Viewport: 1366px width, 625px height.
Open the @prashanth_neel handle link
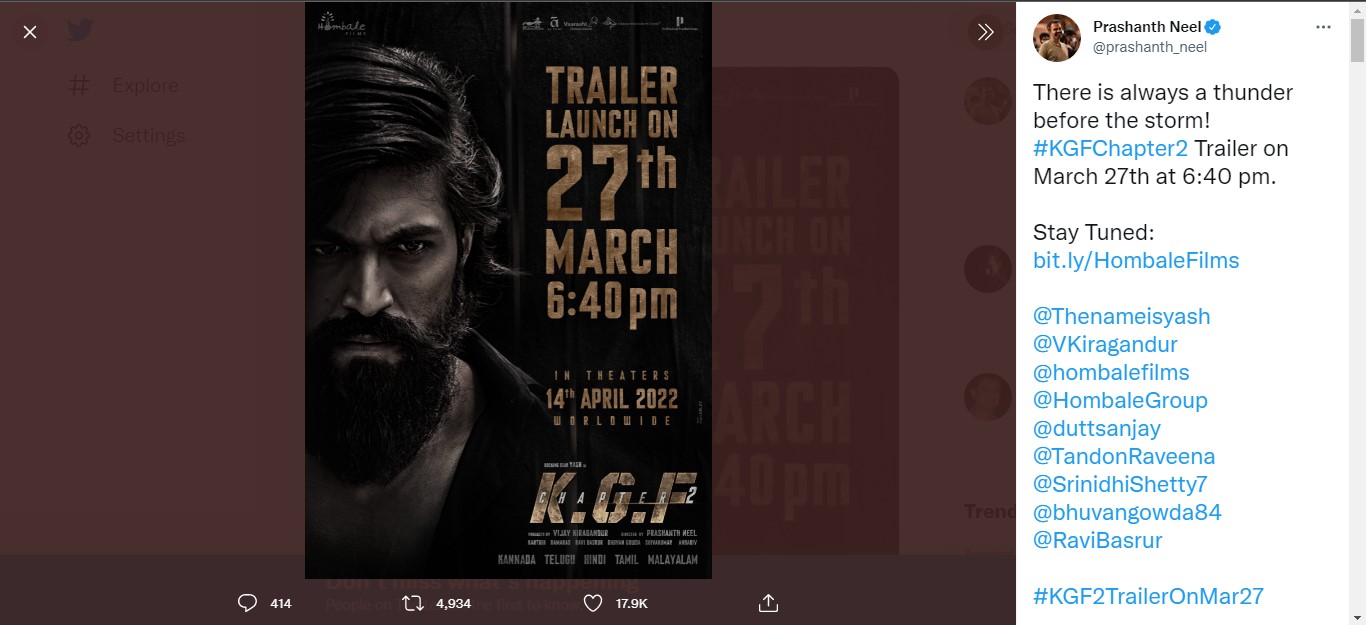(x=1150, y=47)
